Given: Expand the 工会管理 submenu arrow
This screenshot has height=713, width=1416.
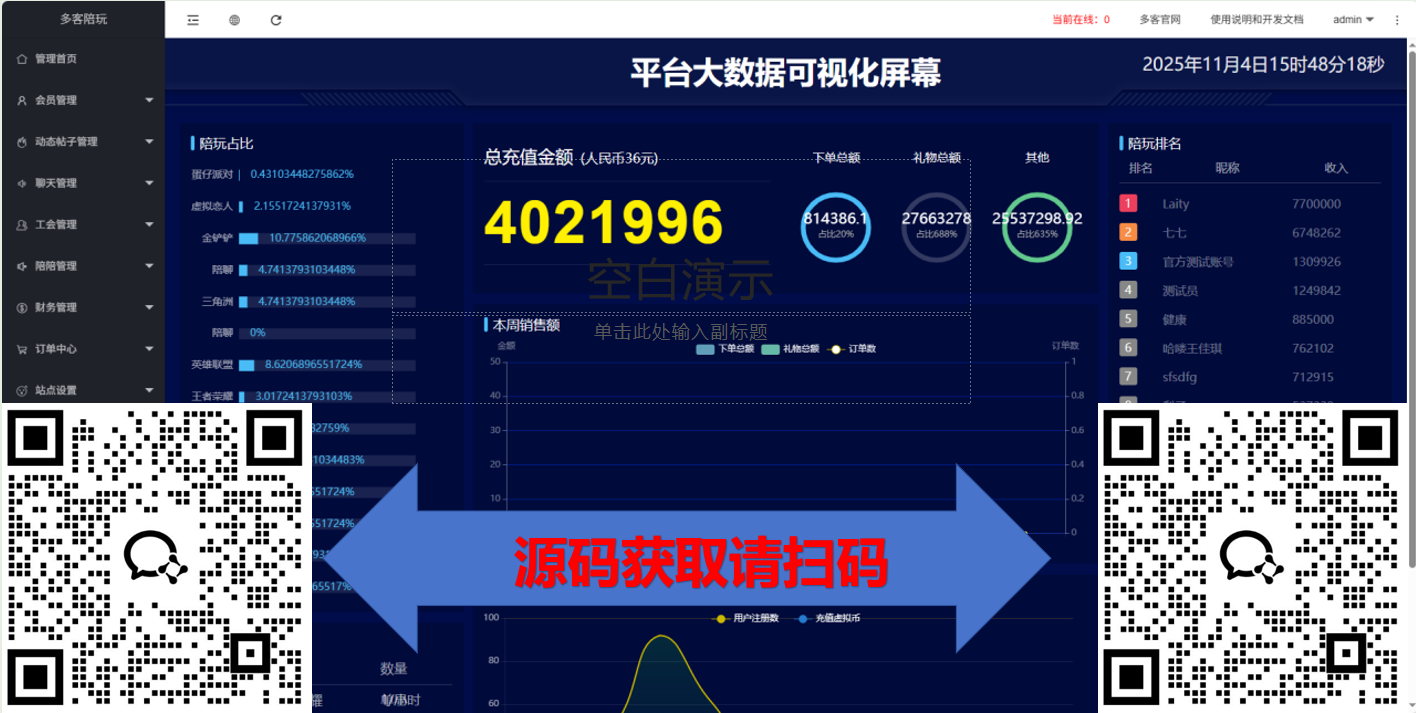Looking at the screenshot, I should point(149,225).
